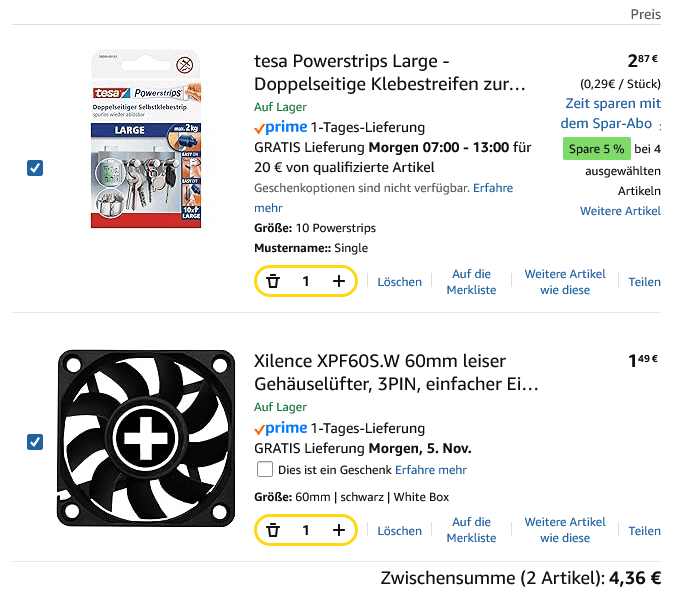Click trash icon for tesa Powerstrips quantity
Screen dimensions: 674x595
(273, 281)
